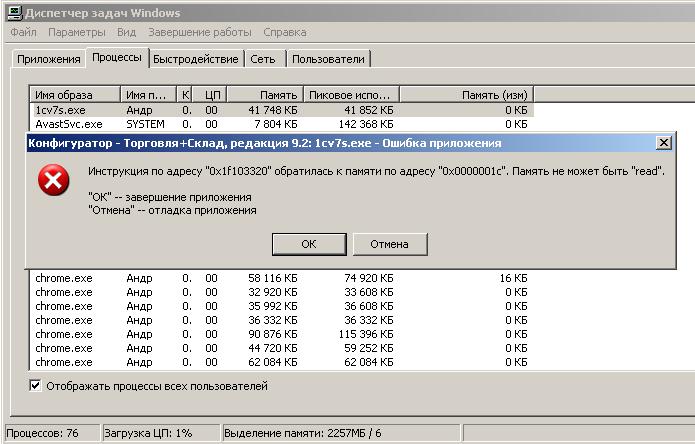Click the SYSTEM user name cell

coord(145,124)
